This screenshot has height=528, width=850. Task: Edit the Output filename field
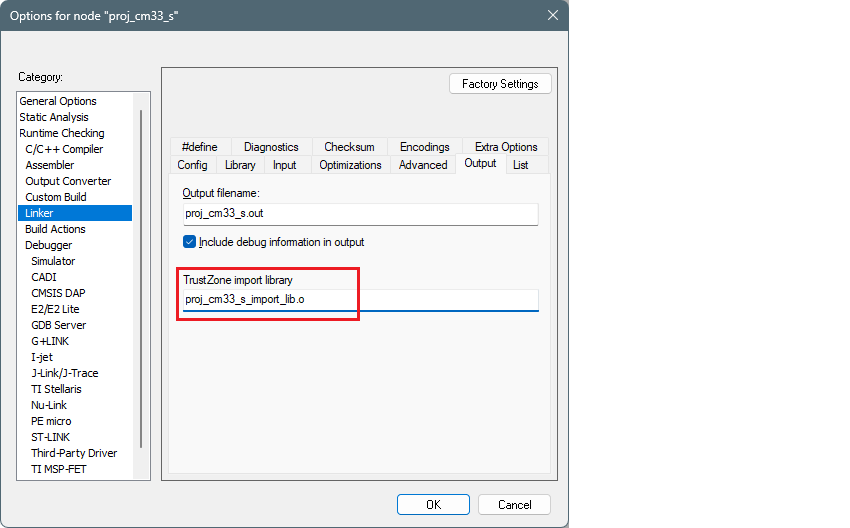[x=360, y=214]
